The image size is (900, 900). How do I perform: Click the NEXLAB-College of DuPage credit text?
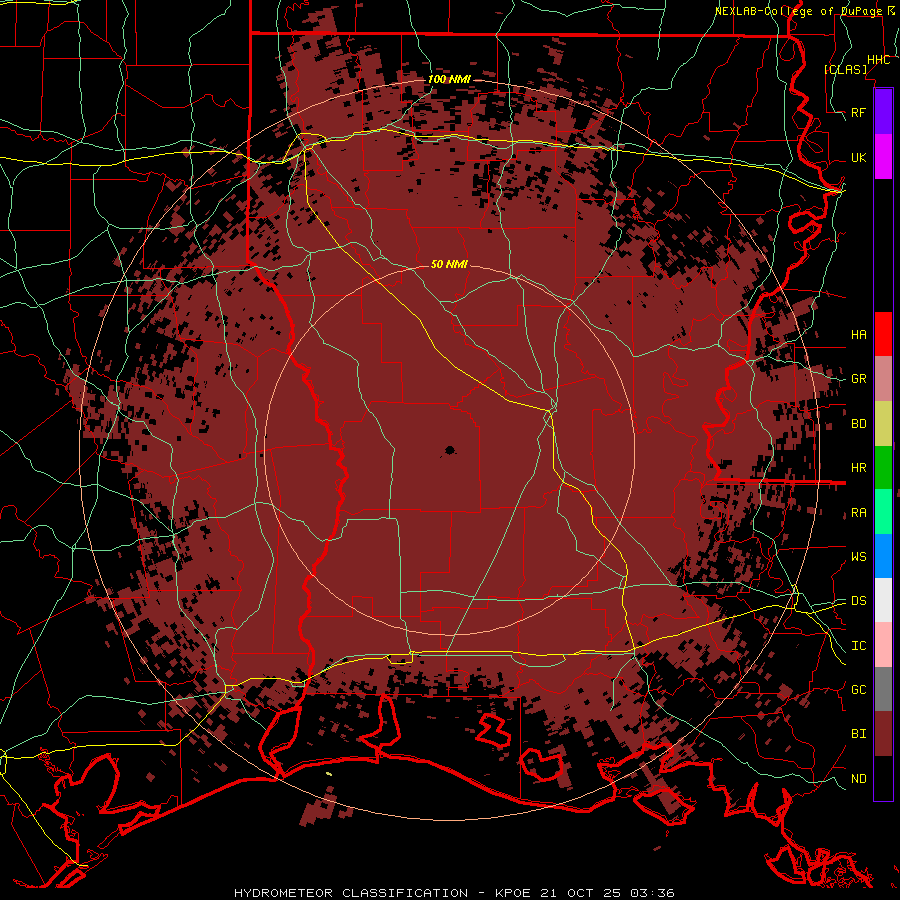[798, 11]
